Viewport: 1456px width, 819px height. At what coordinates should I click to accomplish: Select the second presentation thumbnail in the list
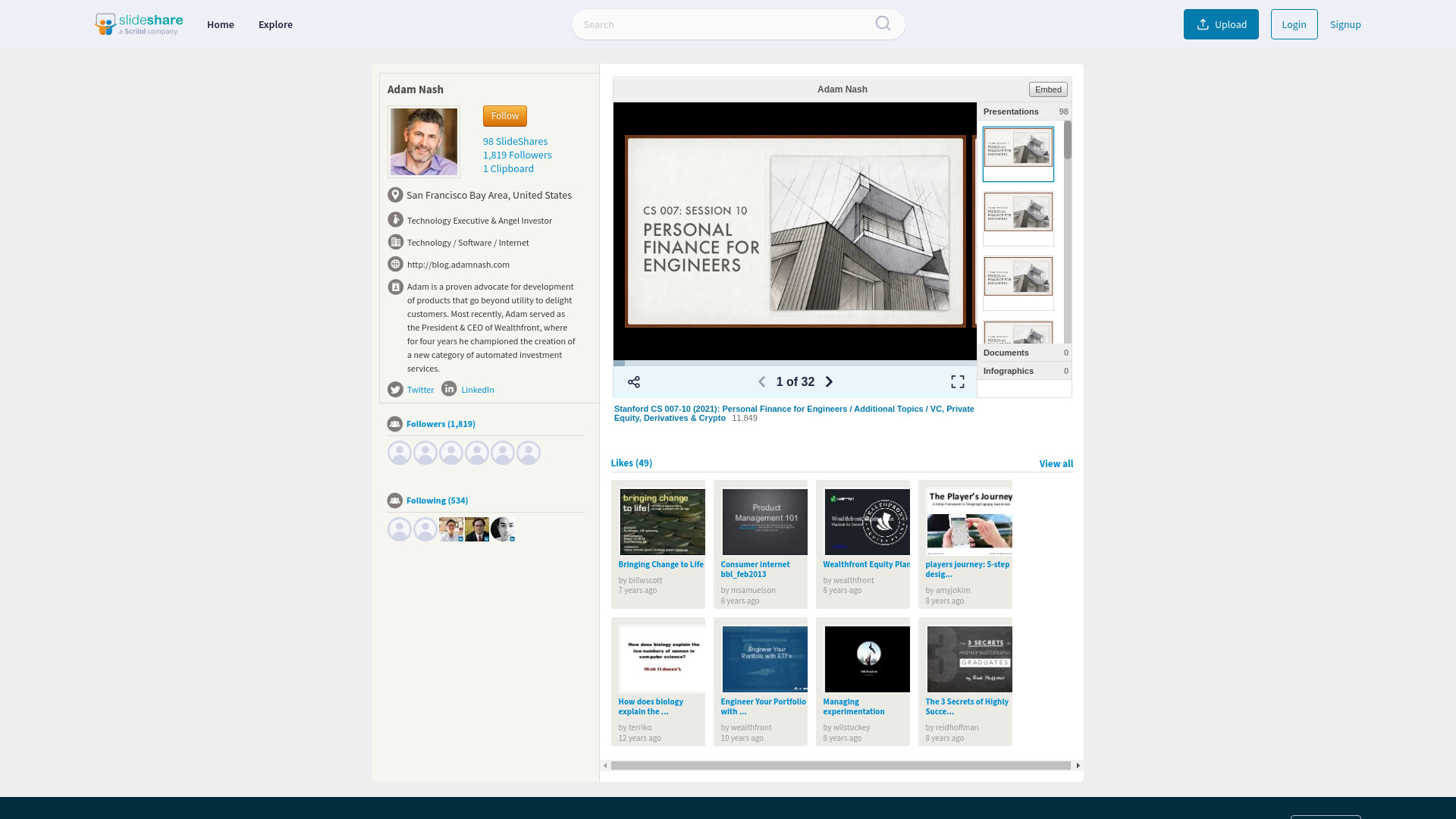tap(1018, 218)
